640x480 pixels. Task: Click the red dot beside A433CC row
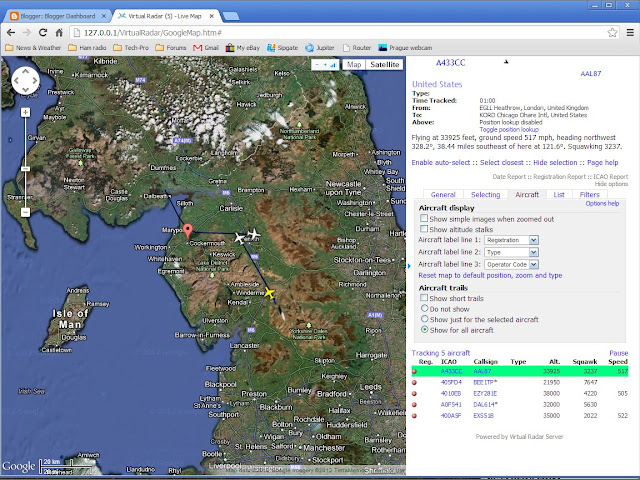pos(414,371)
